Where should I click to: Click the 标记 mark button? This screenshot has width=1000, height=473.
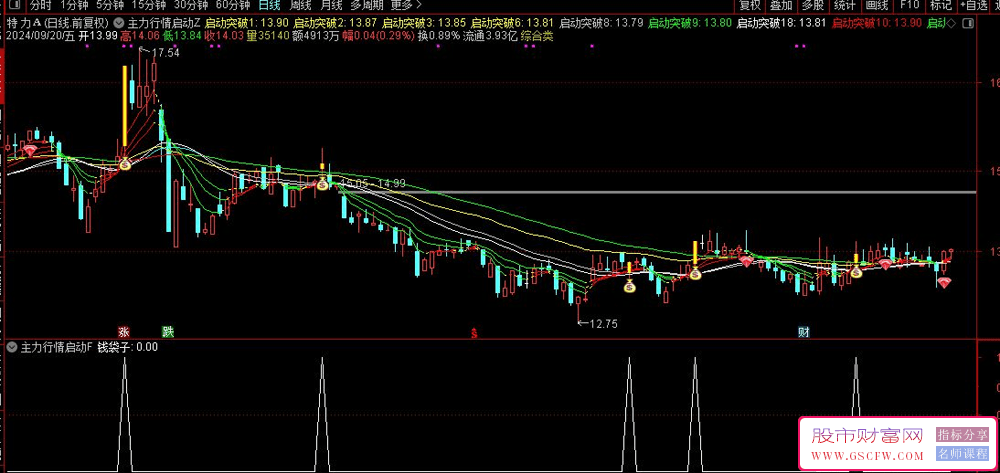[x=941, y=5]
